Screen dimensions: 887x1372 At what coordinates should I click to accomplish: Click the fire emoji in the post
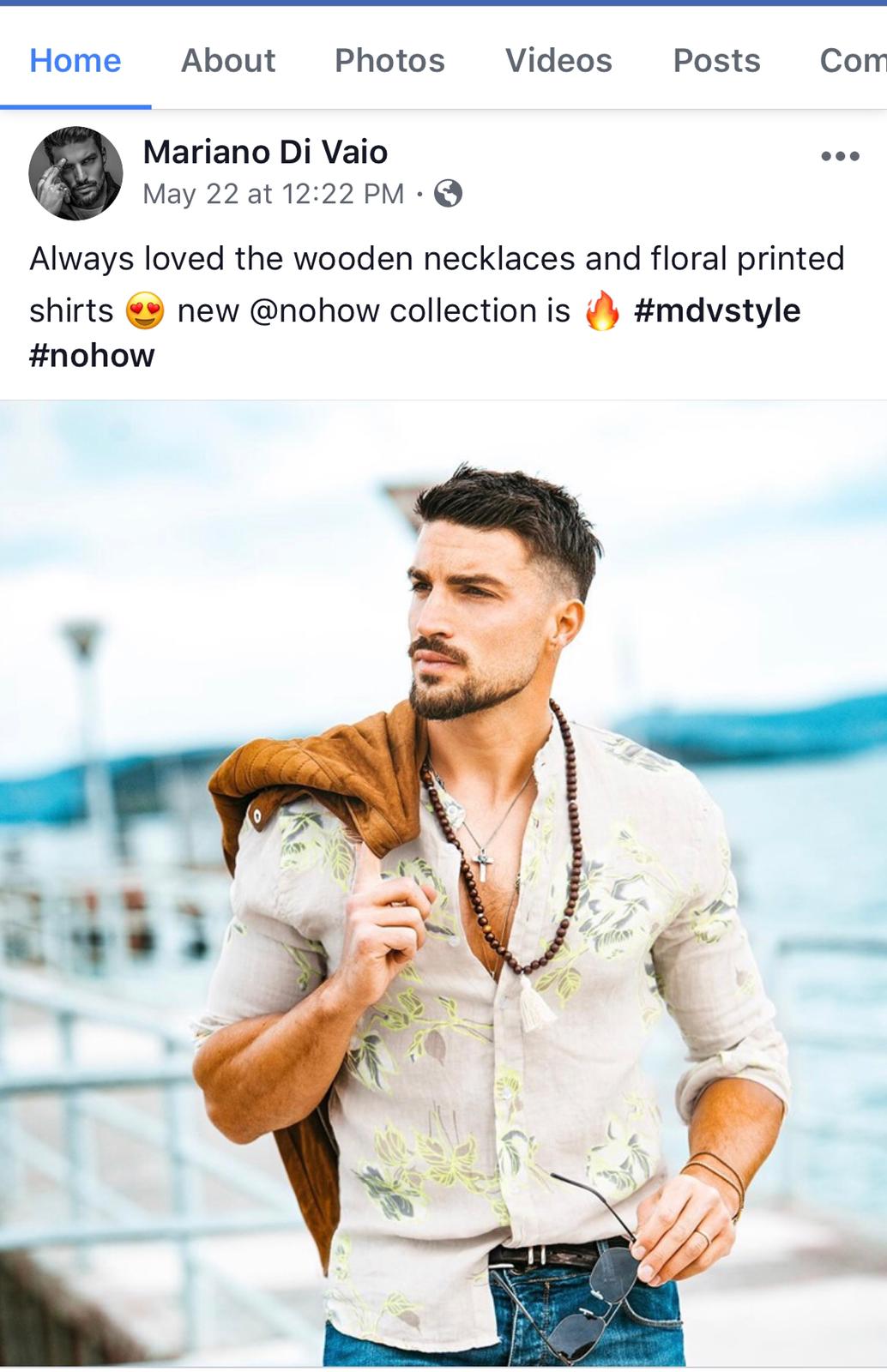pos(601,310)
